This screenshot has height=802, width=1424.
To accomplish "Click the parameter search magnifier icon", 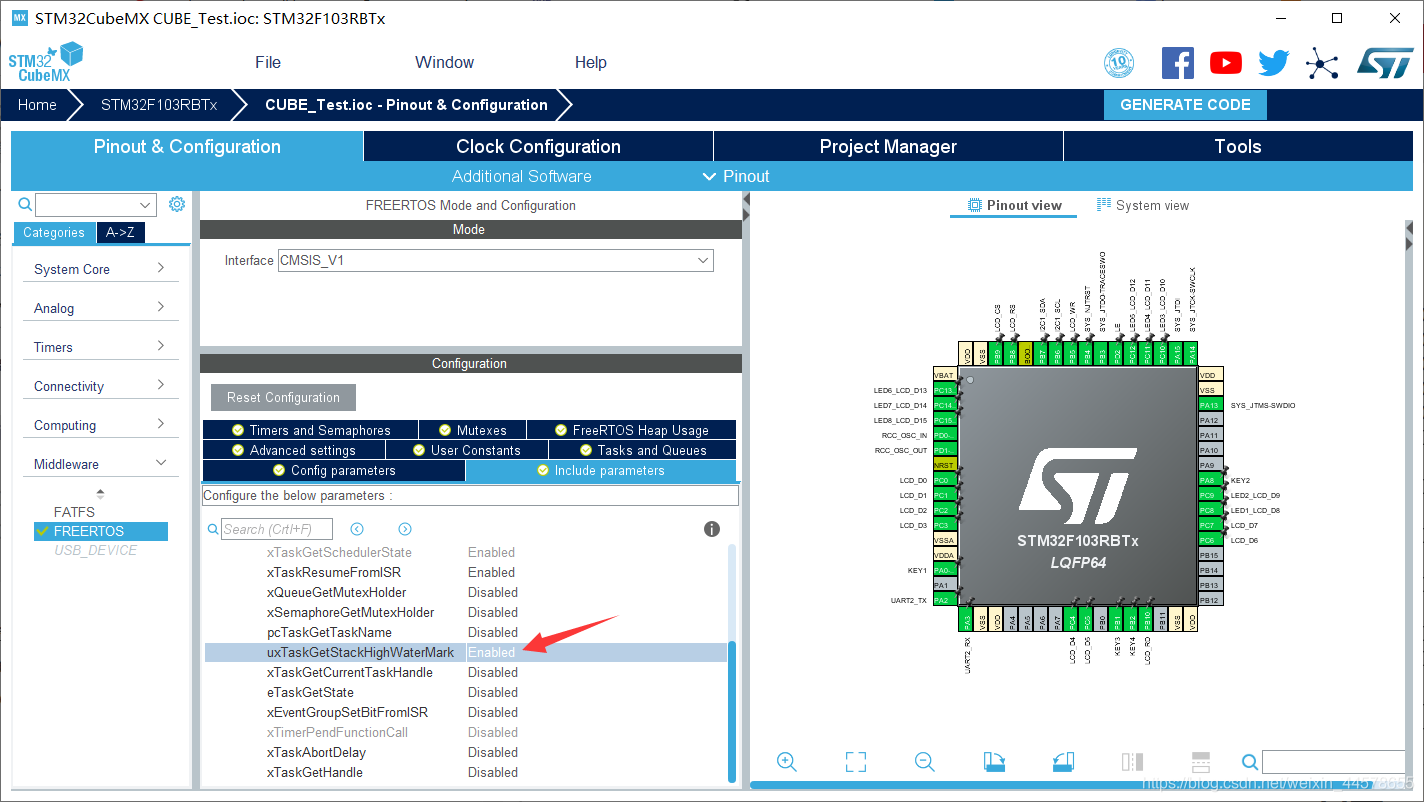I will (x=213, y=529).
